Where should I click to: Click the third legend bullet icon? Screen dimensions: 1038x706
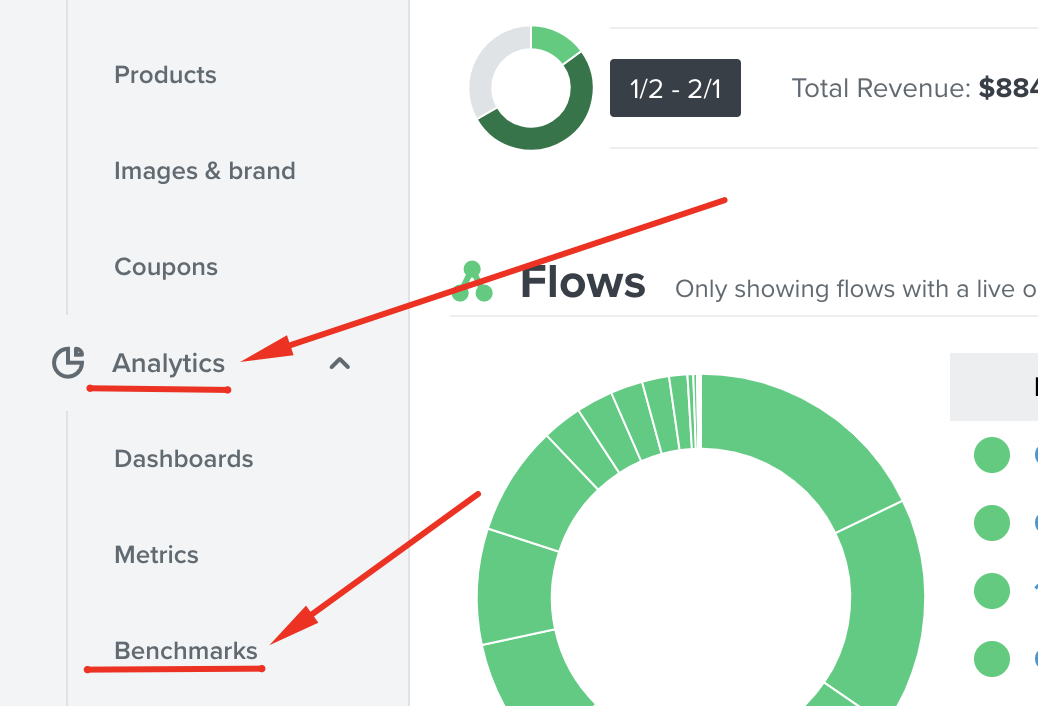click(x=991, y=591)
